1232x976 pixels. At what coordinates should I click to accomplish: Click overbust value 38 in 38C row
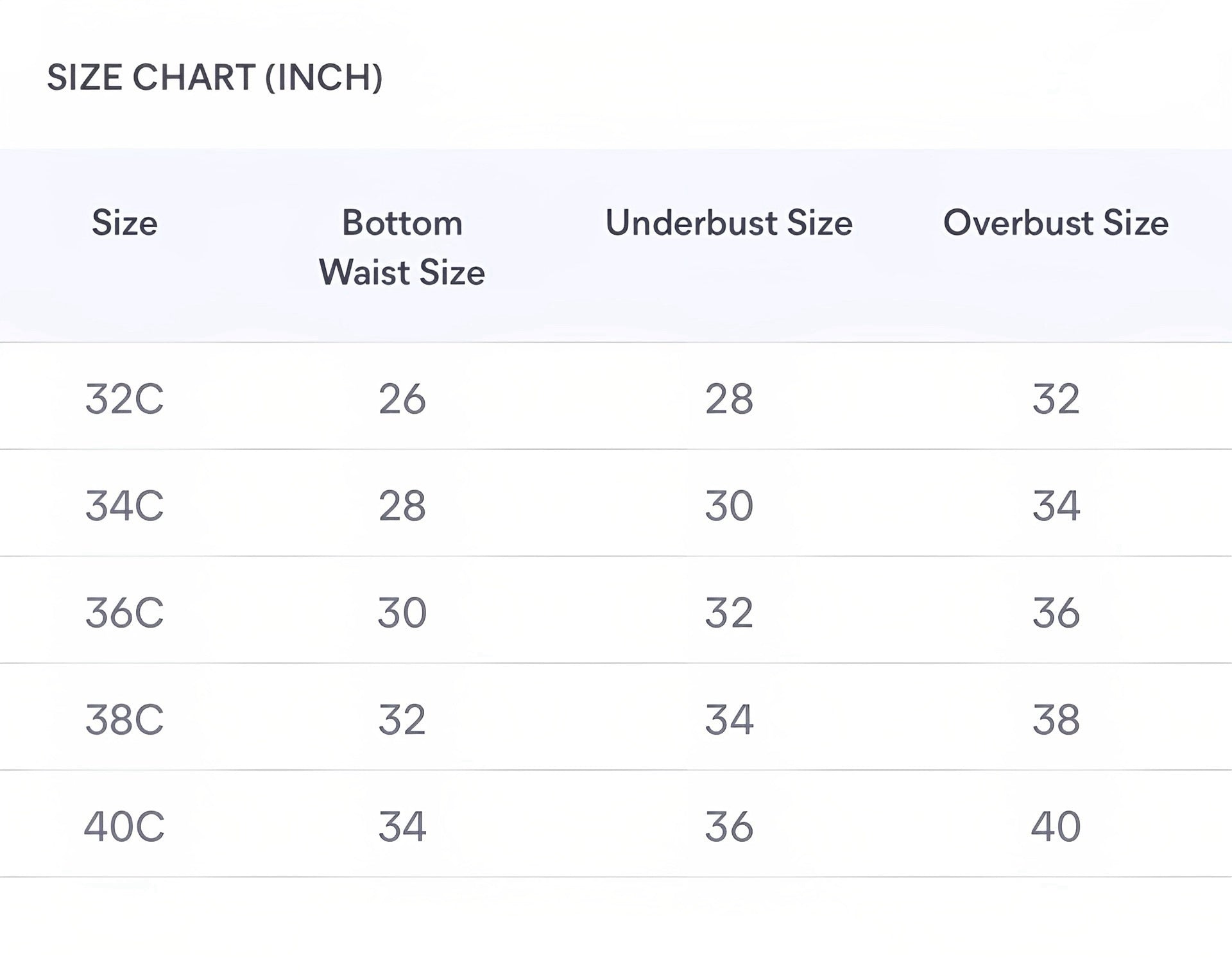[1056, 719]
